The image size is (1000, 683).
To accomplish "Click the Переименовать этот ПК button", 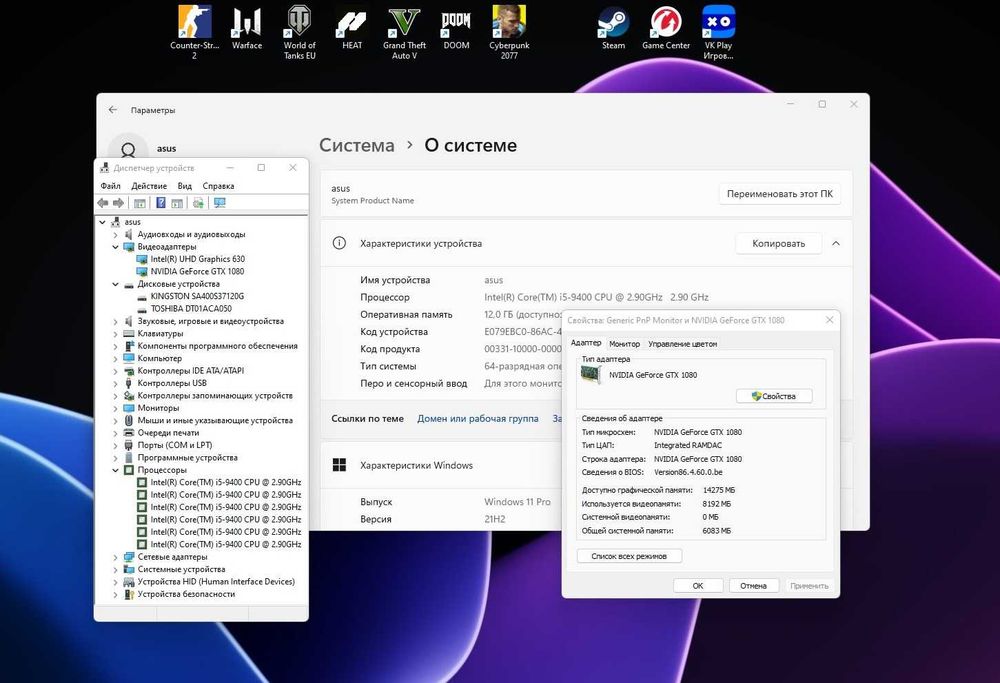I will tap(779, 194).
